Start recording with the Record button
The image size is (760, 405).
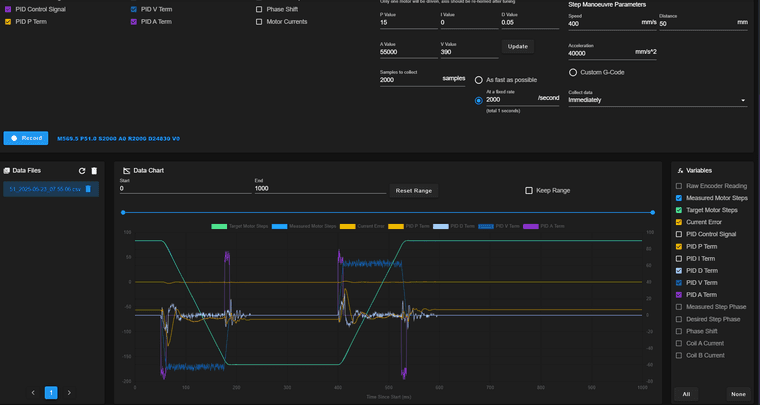coord(26,138)
